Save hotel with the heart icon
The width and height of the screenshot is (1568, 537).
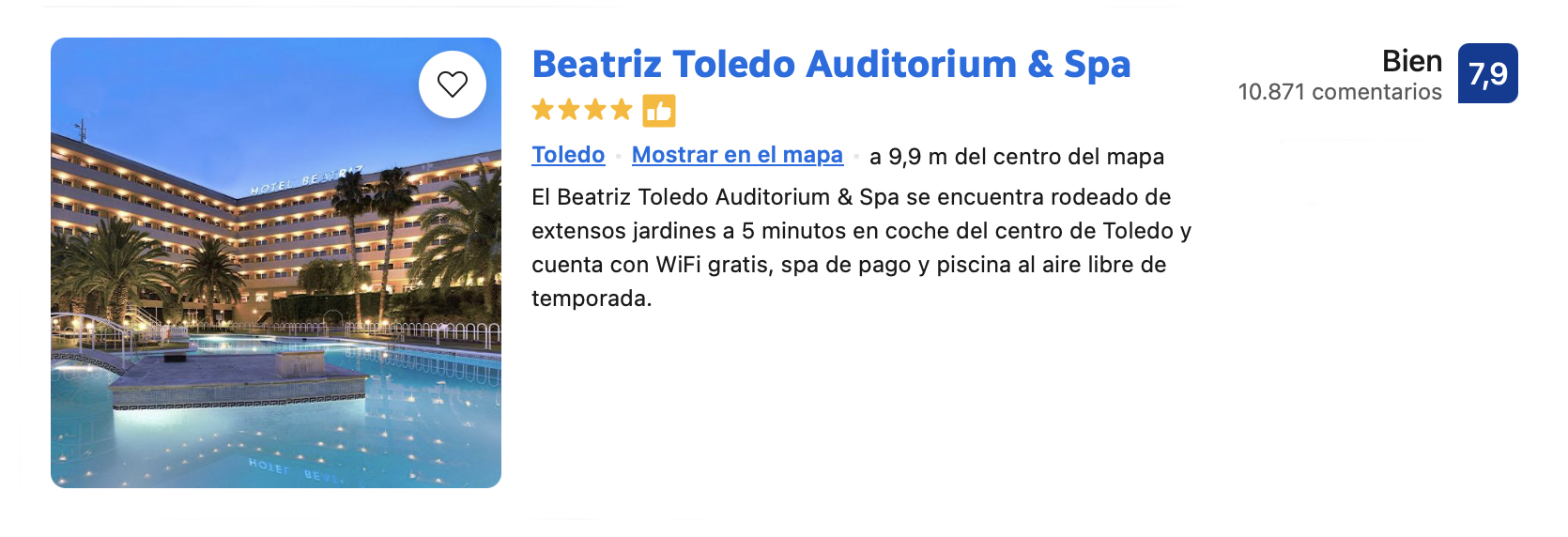point(453,84)
